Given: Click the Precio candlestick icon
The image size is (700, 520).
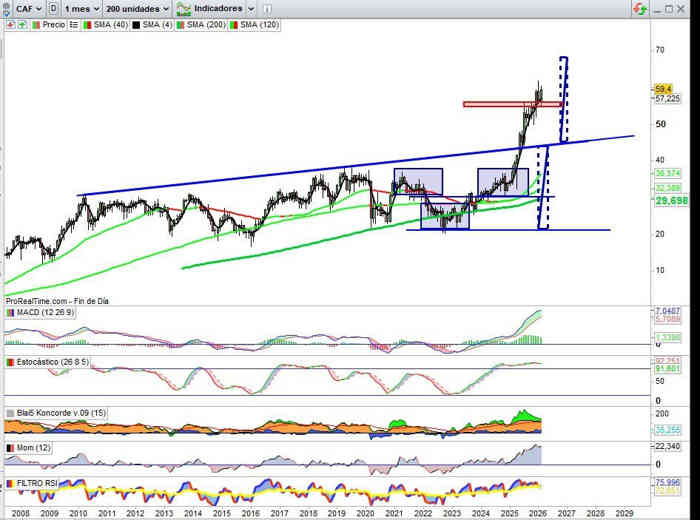Looking at the screenshot, I should coord(34,23).
